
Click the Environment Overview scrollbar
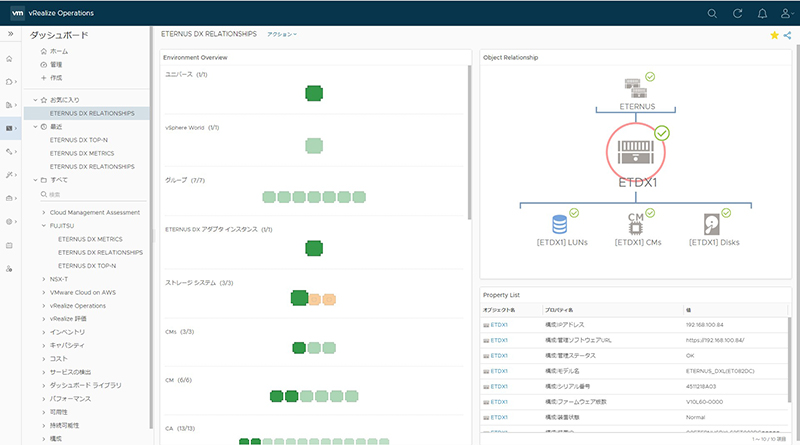click(469, 143)
